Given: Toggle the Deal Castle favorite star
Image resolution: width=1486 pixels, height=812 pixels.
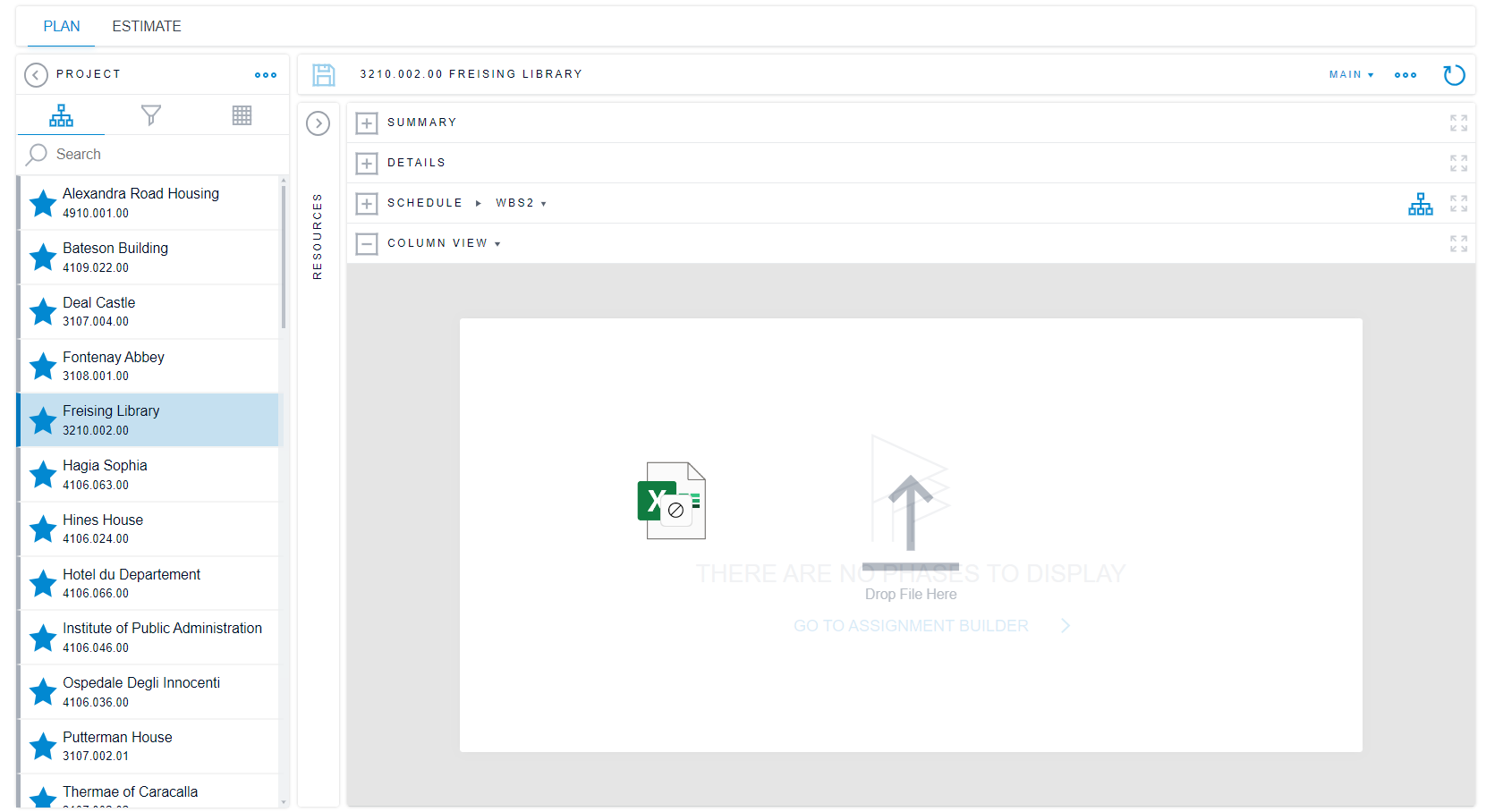Looking at the screenshot, I should (42, 311).
